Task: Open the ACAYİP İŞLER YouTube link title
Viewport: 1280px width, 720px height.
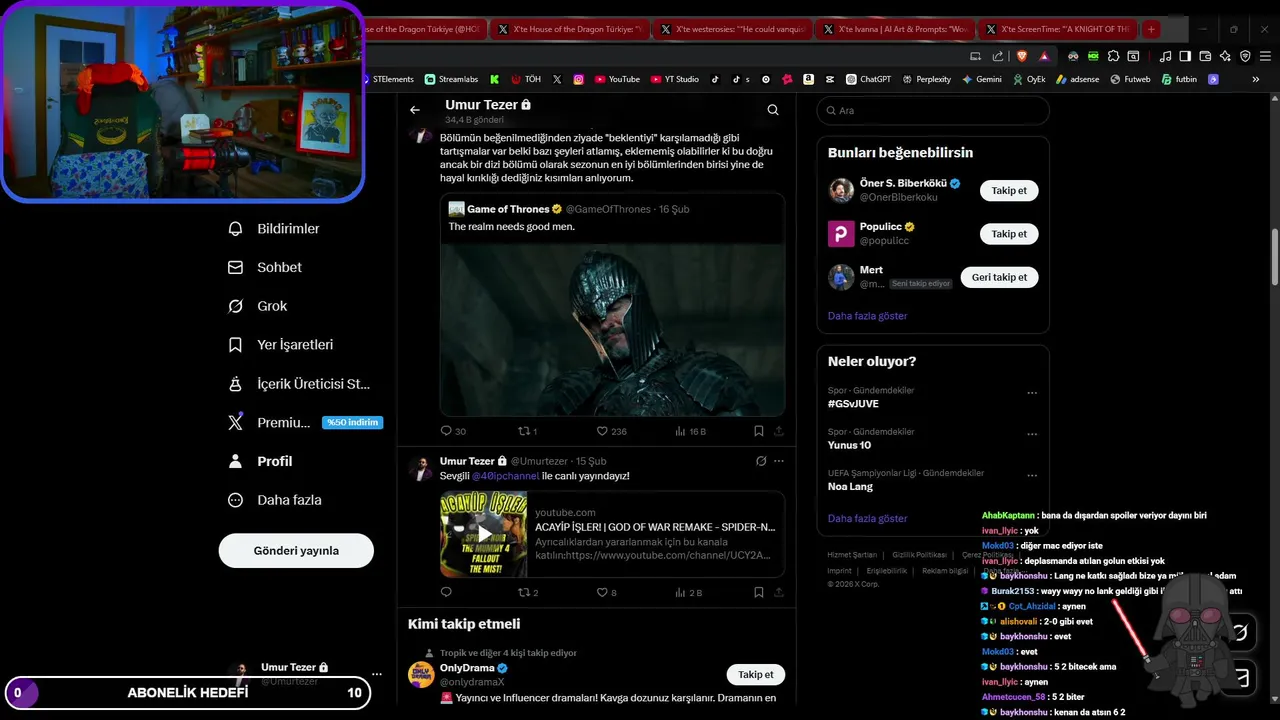Action: [655, 527]
